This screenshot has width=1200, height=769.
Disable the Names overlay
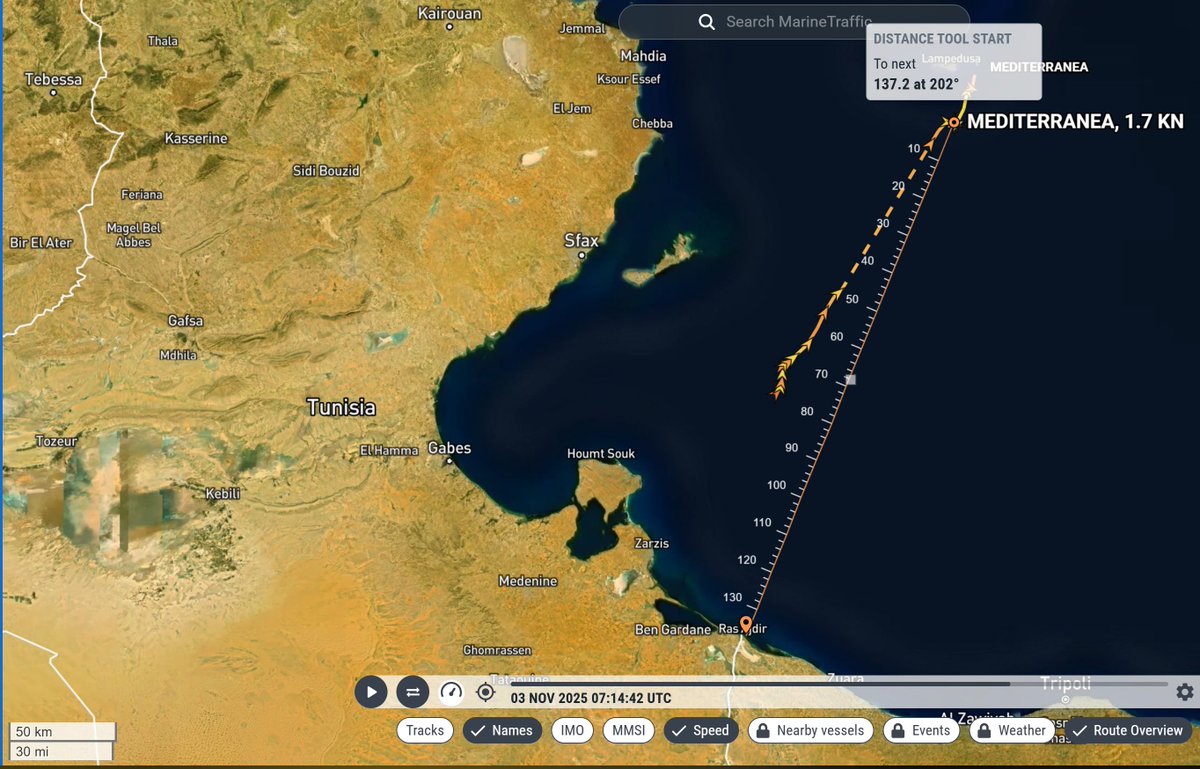click(x=502, y=731)
